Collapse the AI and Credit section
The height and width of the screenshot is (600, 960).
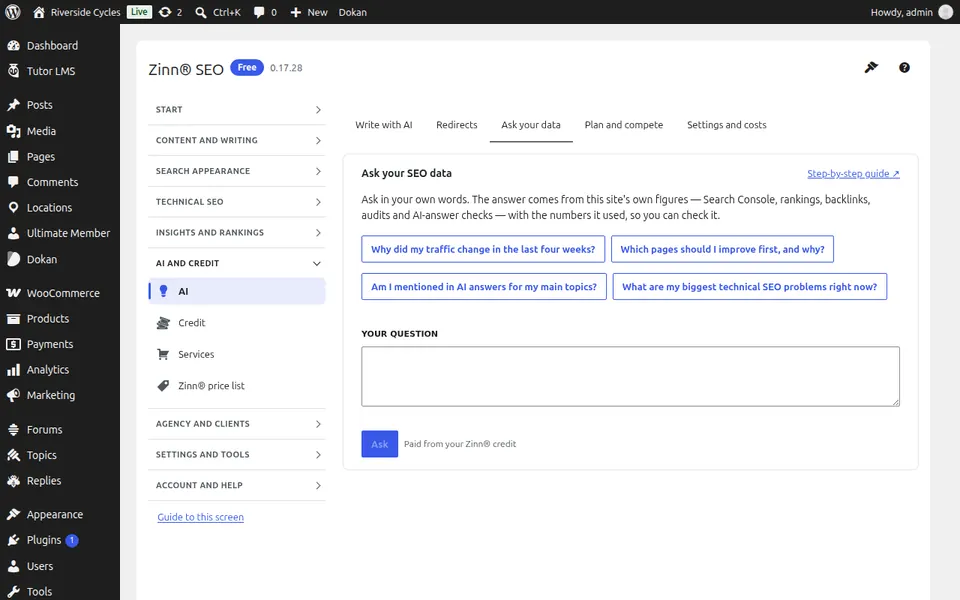point(237,263)
